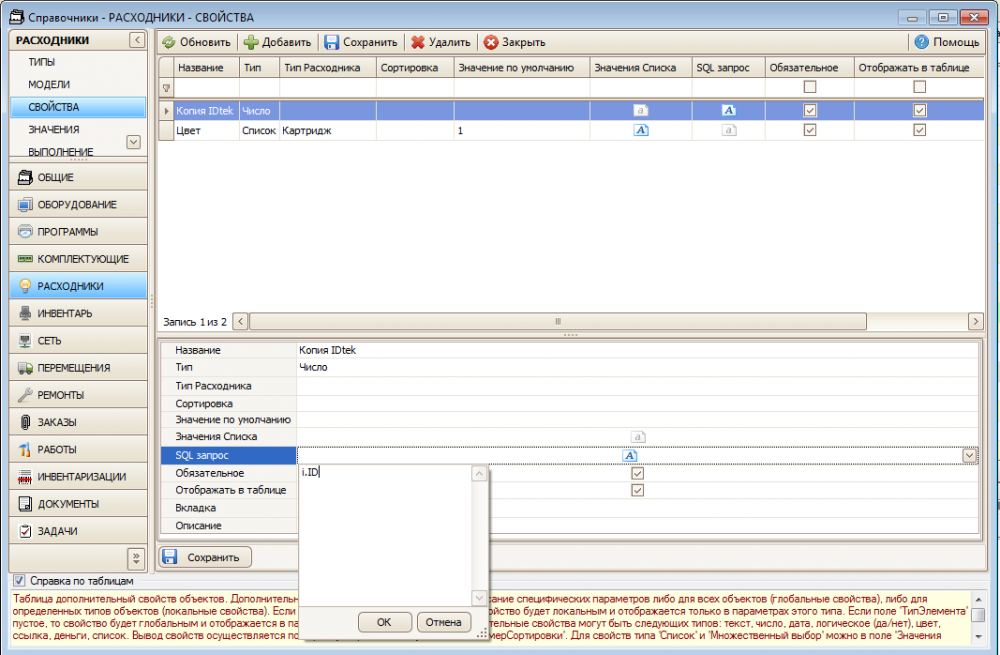Click the Закрыть red circle icon
The image size is (1000, 655).
tap(490, 43)
